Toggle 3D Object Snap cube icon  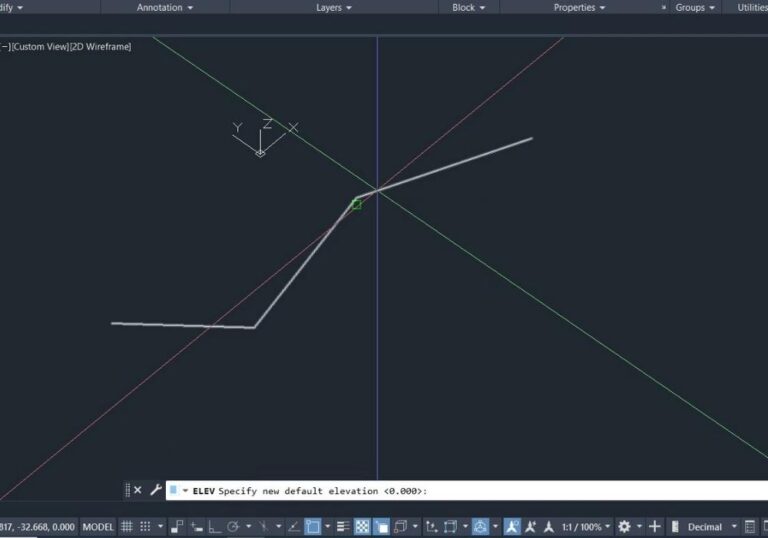[x=401, y=527]
